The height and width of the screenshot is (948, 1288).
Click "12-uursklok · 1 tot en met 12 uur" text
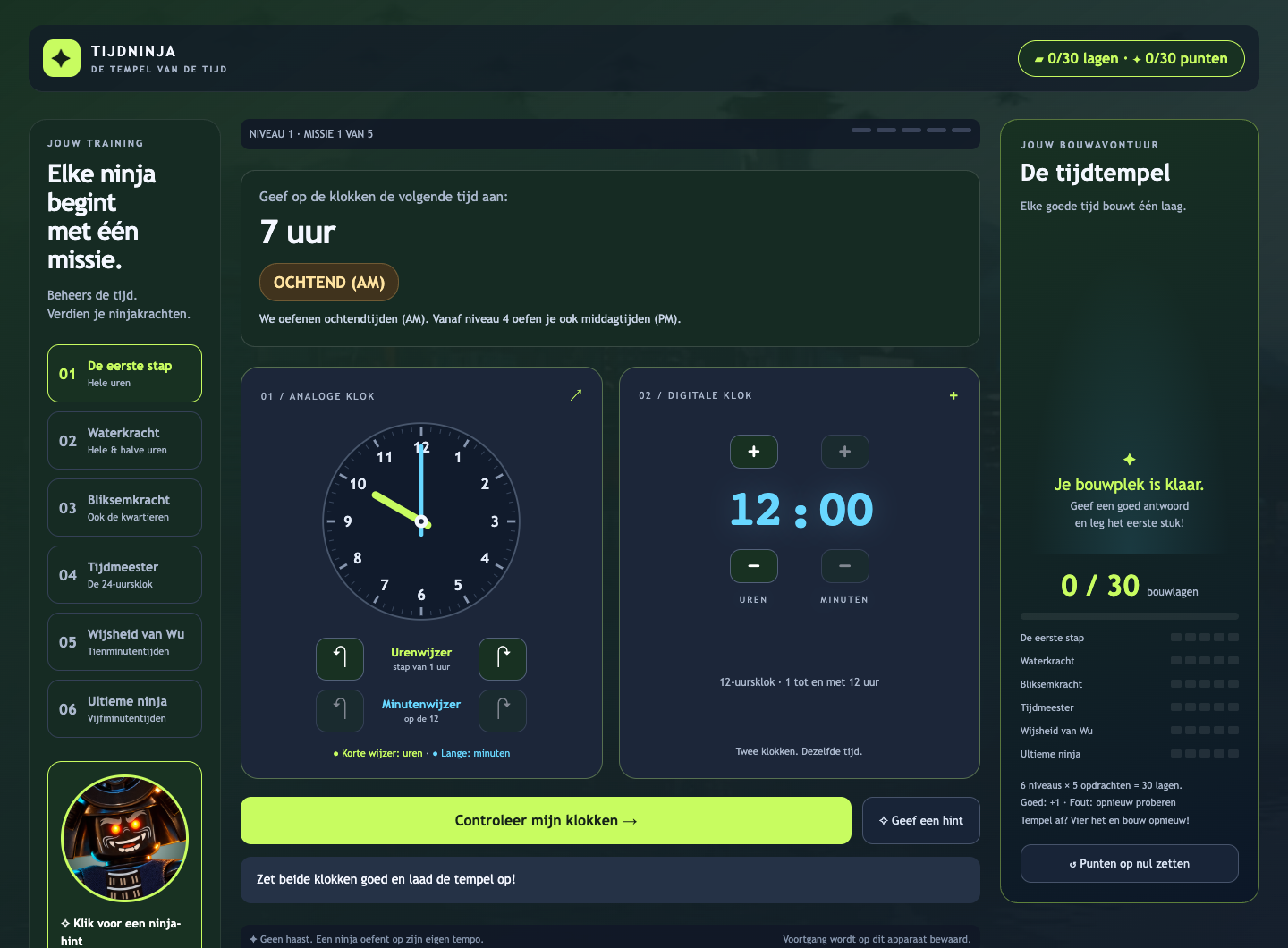(x=800, y=682)
